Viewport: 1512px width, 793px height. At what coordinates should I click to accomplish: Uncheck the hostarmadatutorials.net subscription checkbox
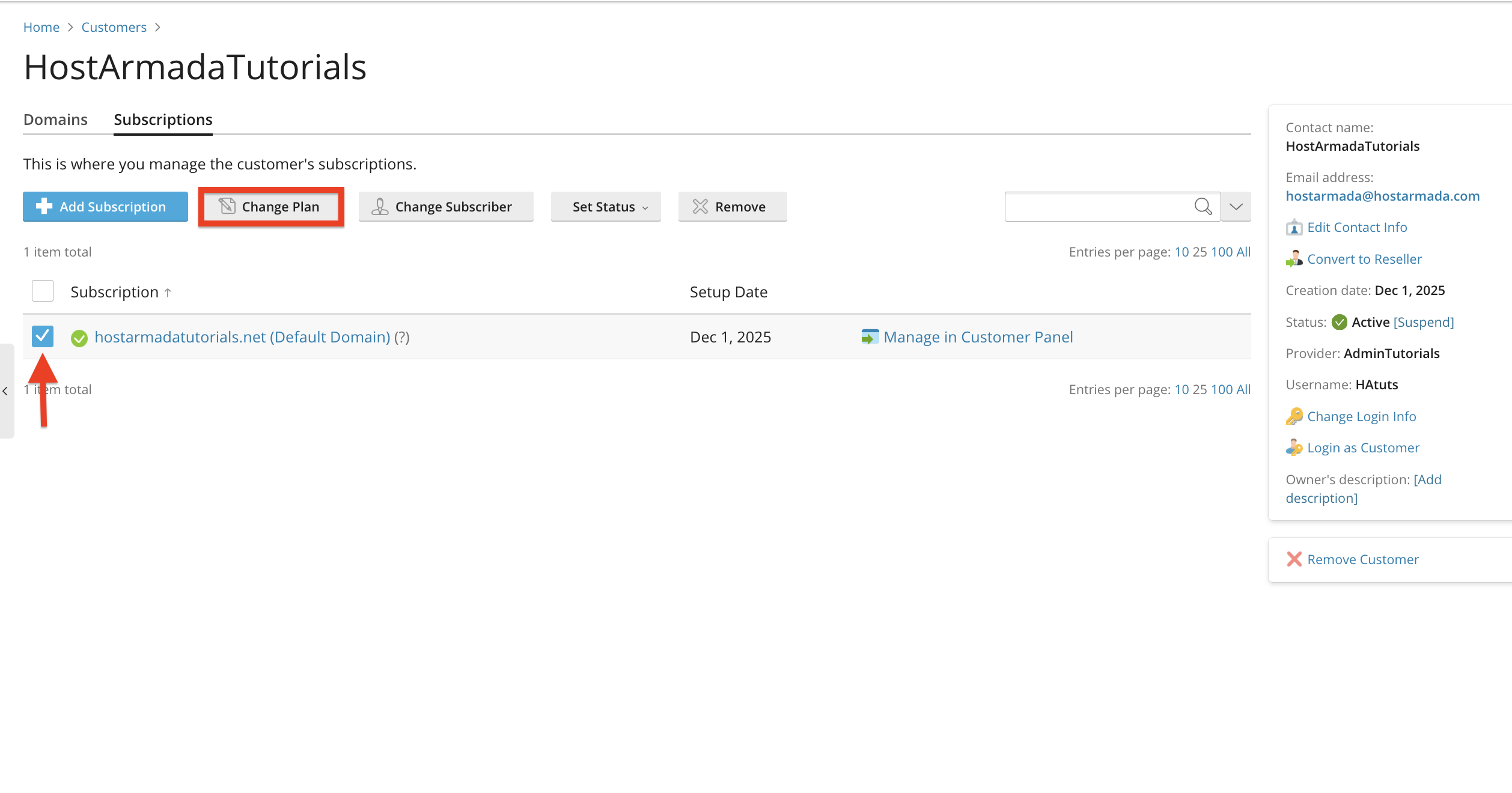(x=43, y=336)
